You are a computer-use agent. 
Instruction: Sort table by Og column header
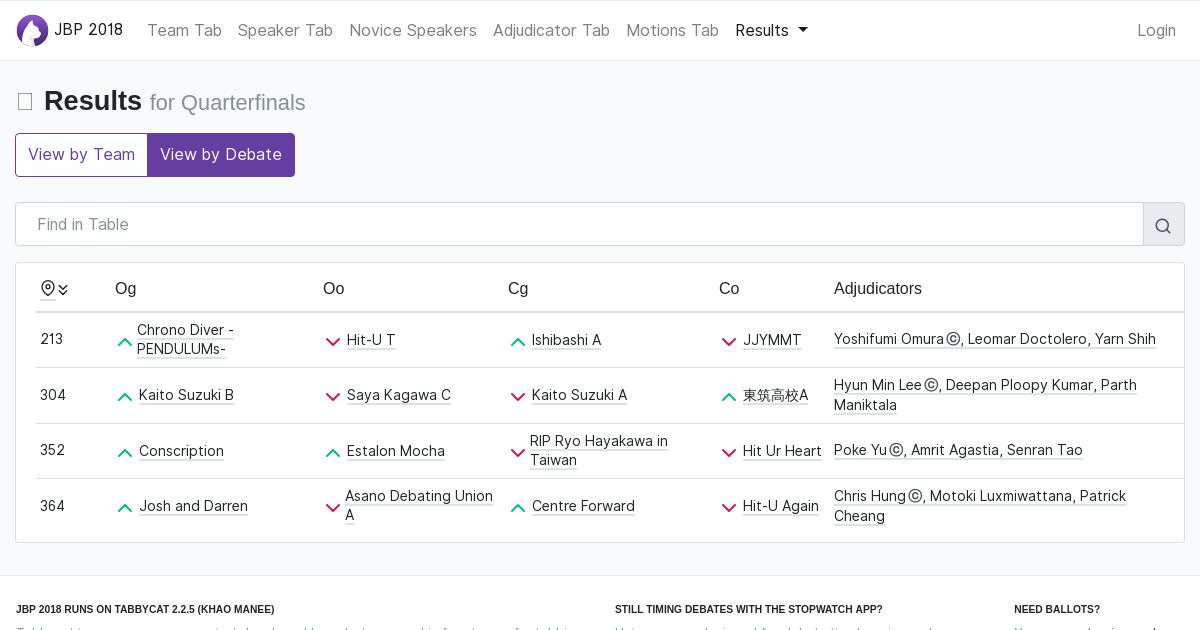(126, 289)
